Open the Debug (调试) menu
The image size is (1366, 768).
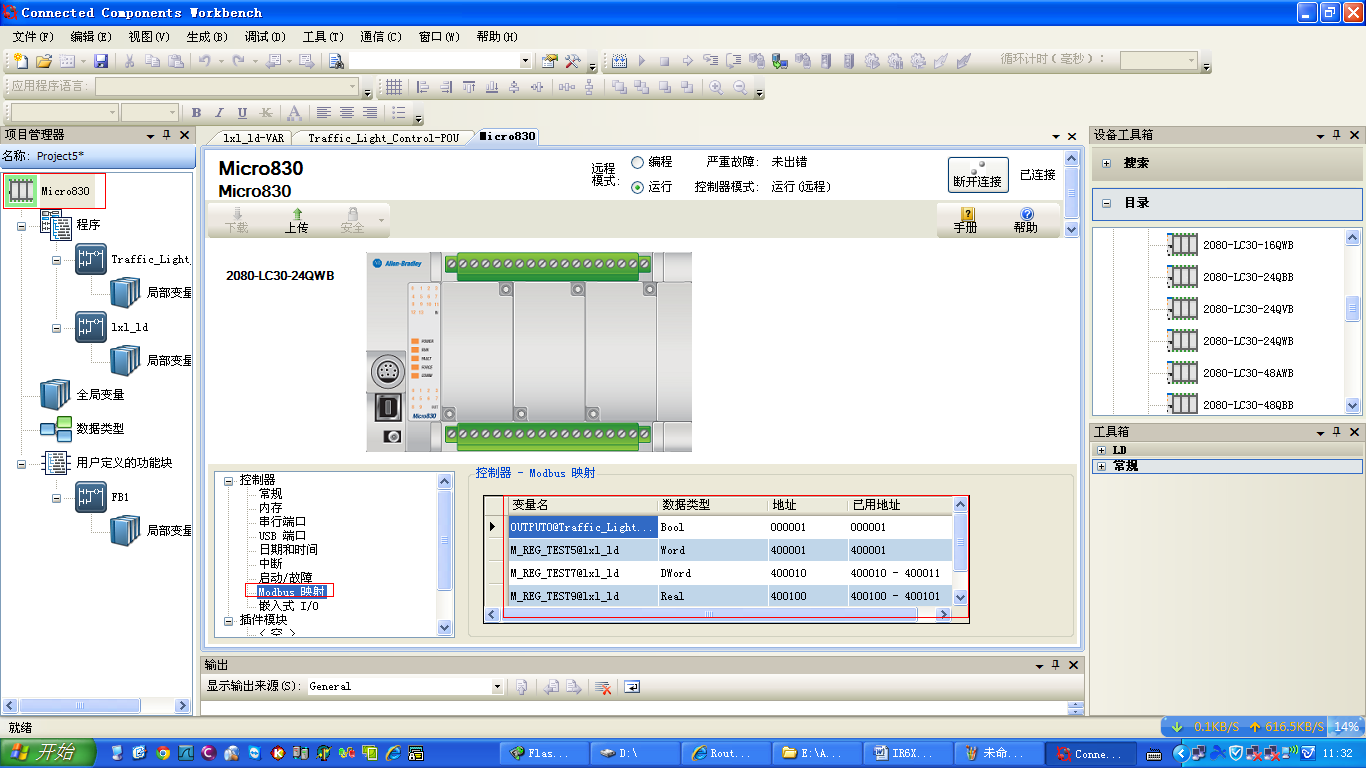coord(264,37)
